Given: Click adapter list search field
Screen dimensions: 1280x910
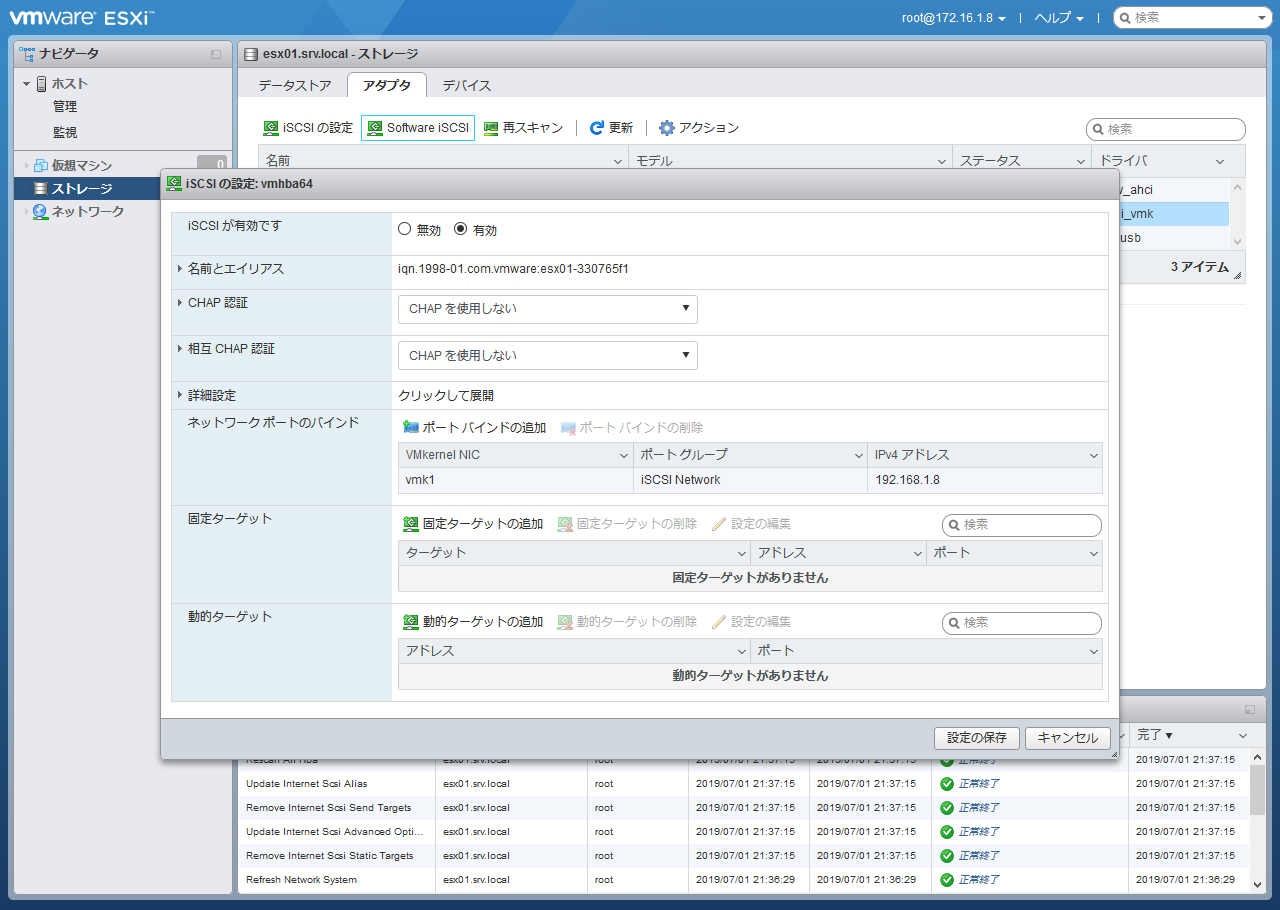Looking at the screenshot, I should pos(1166,129).
